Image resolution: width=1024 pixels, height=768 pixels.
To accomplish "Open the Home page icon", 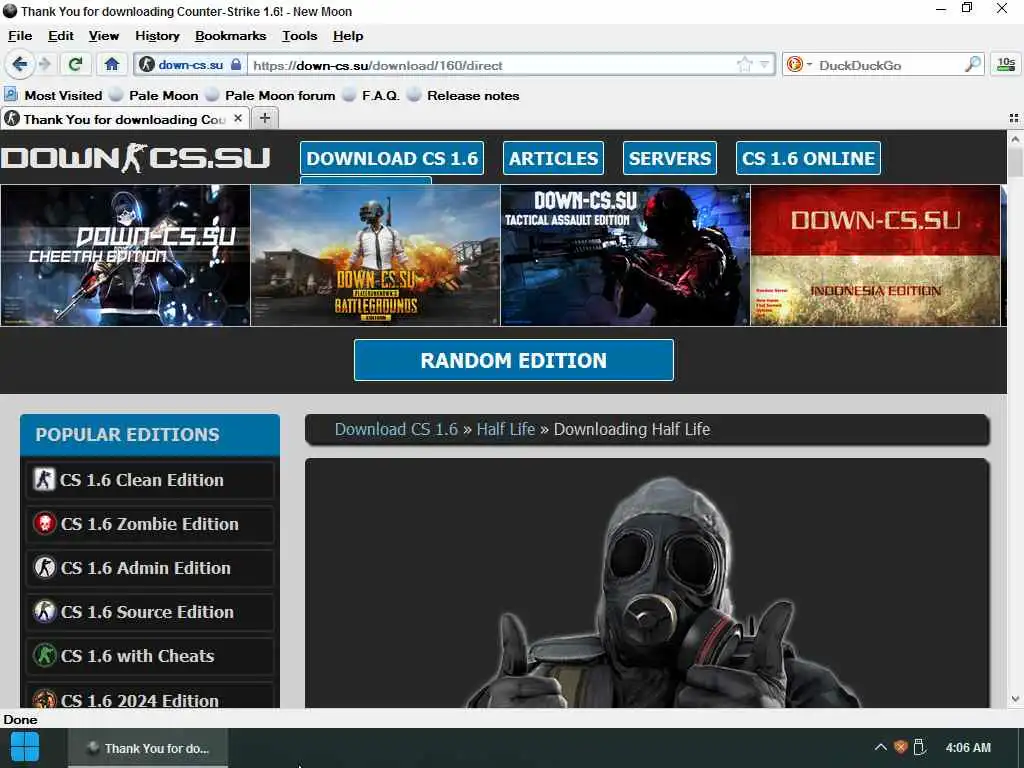I will pyautogui.click(x=112, y=65).
